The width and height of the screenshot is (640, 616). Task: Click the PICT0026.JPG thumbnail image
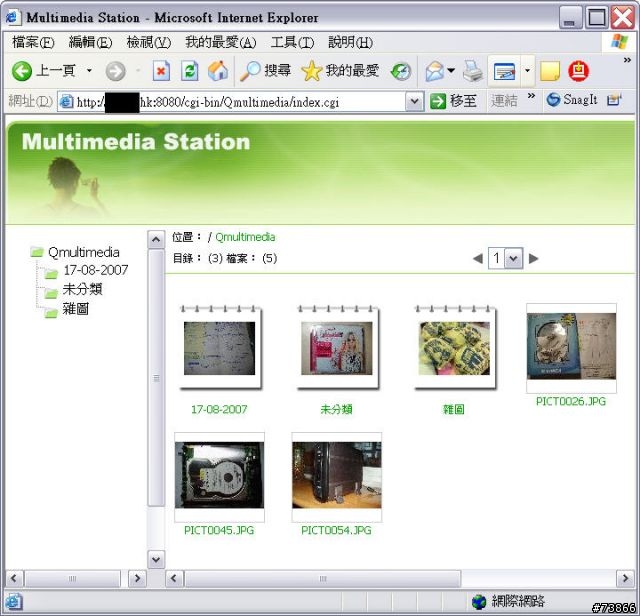point(571,348)
